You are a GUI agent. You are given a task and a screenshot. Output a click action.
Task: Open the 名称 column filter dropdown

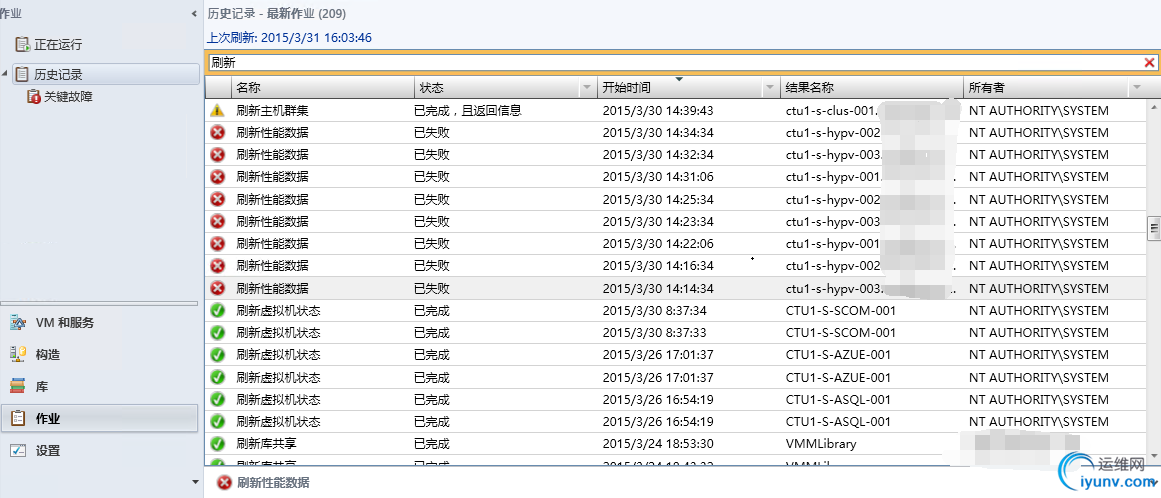[403, 88]
